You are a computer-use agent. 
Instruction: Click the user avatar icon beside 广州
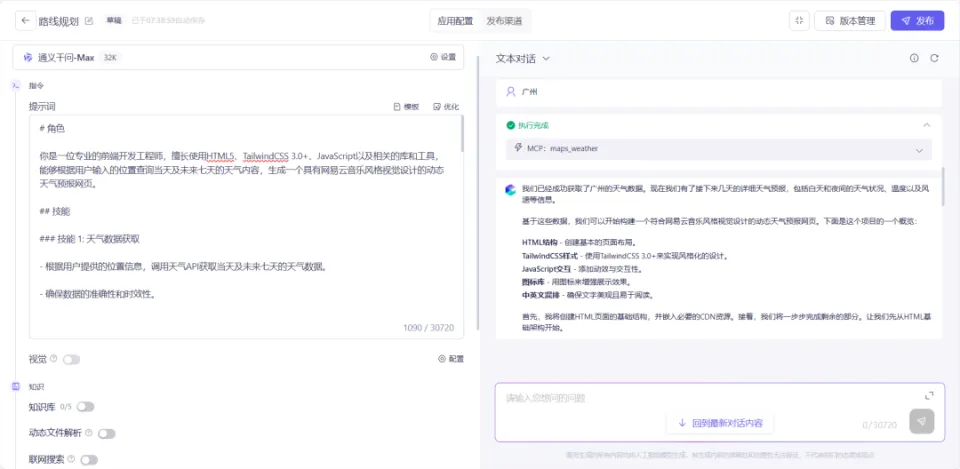(511, 92)
